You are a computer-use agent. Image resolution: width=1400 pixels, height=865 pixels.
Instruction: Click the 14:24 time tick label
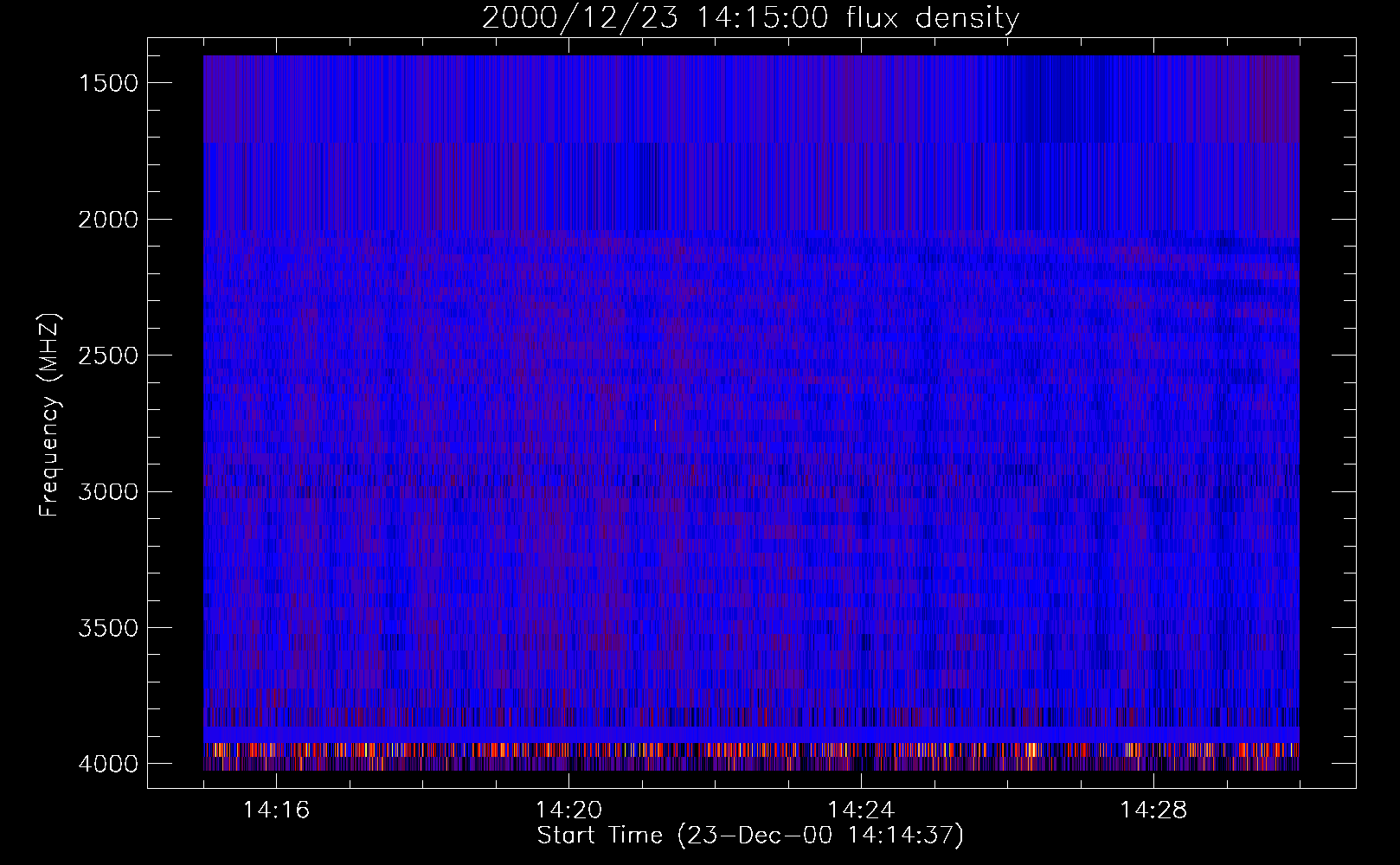[x=861, y=811]
